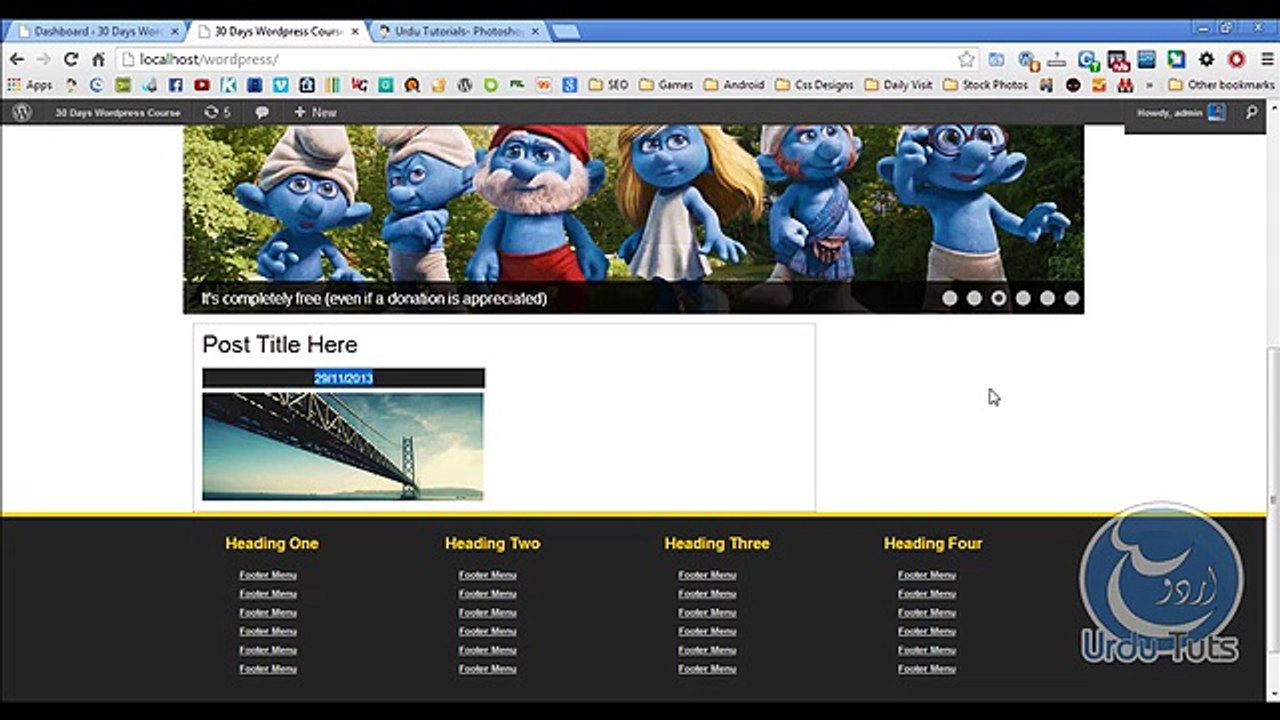Open the WordPress bookmark in bookmarks bar

pos(464,85)
